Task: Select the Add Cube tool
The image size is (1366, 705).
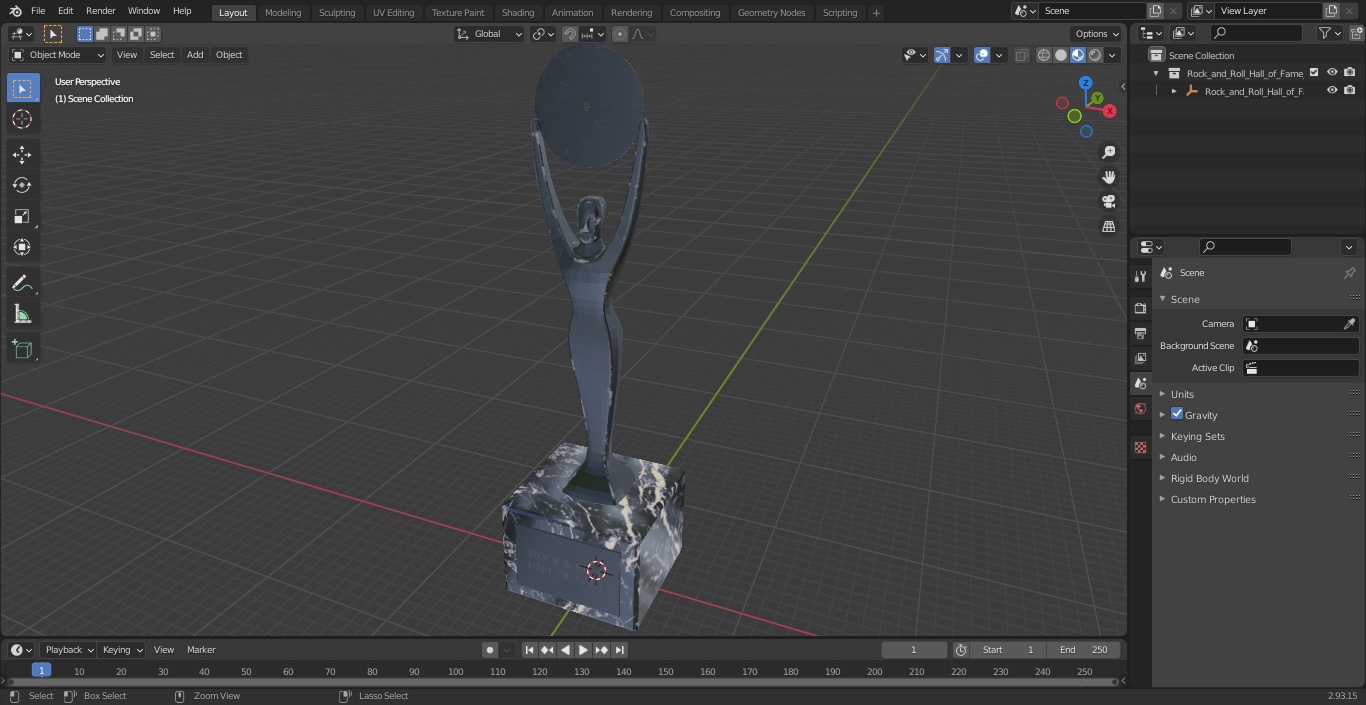Action: [22, 349]
